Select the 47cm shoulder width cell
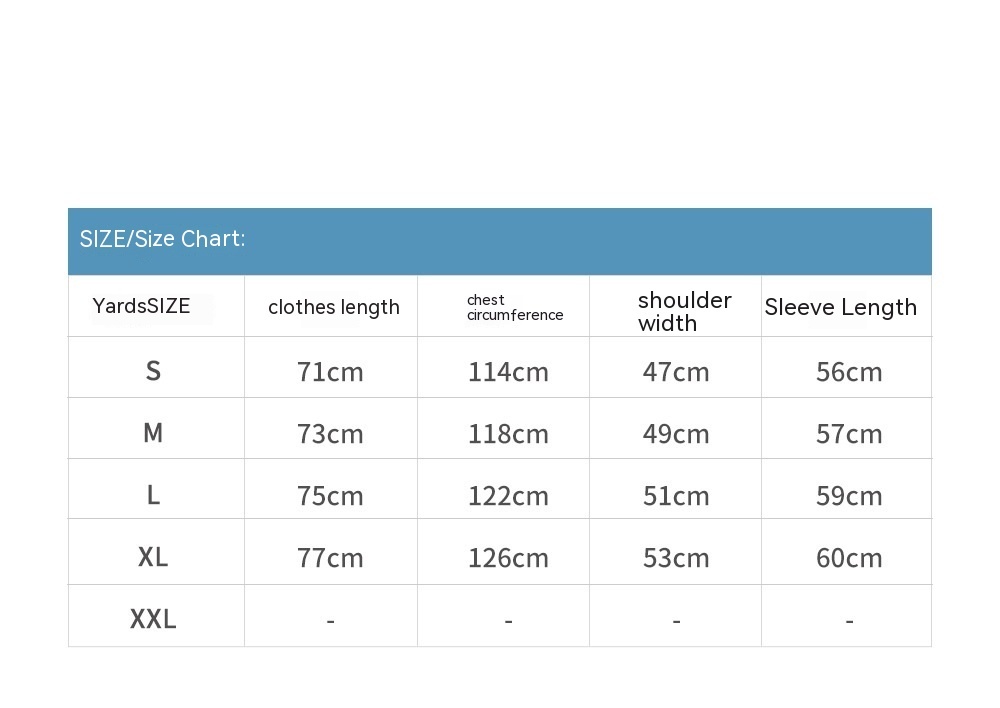This screenshot has width=1000, height=708. point(676,372)
